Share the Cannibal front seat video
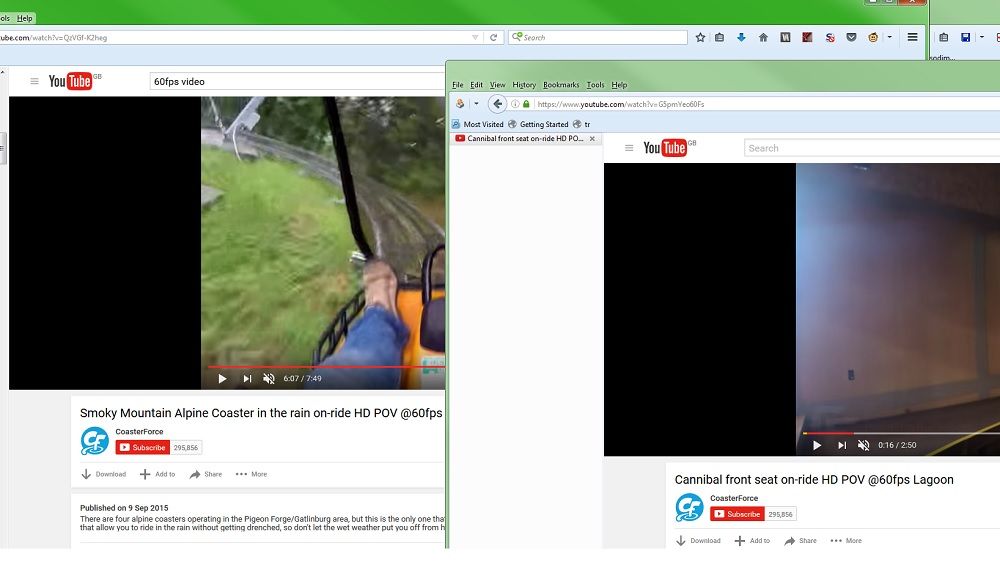This screenshot has height=562, width=1000. pos(800,541)
